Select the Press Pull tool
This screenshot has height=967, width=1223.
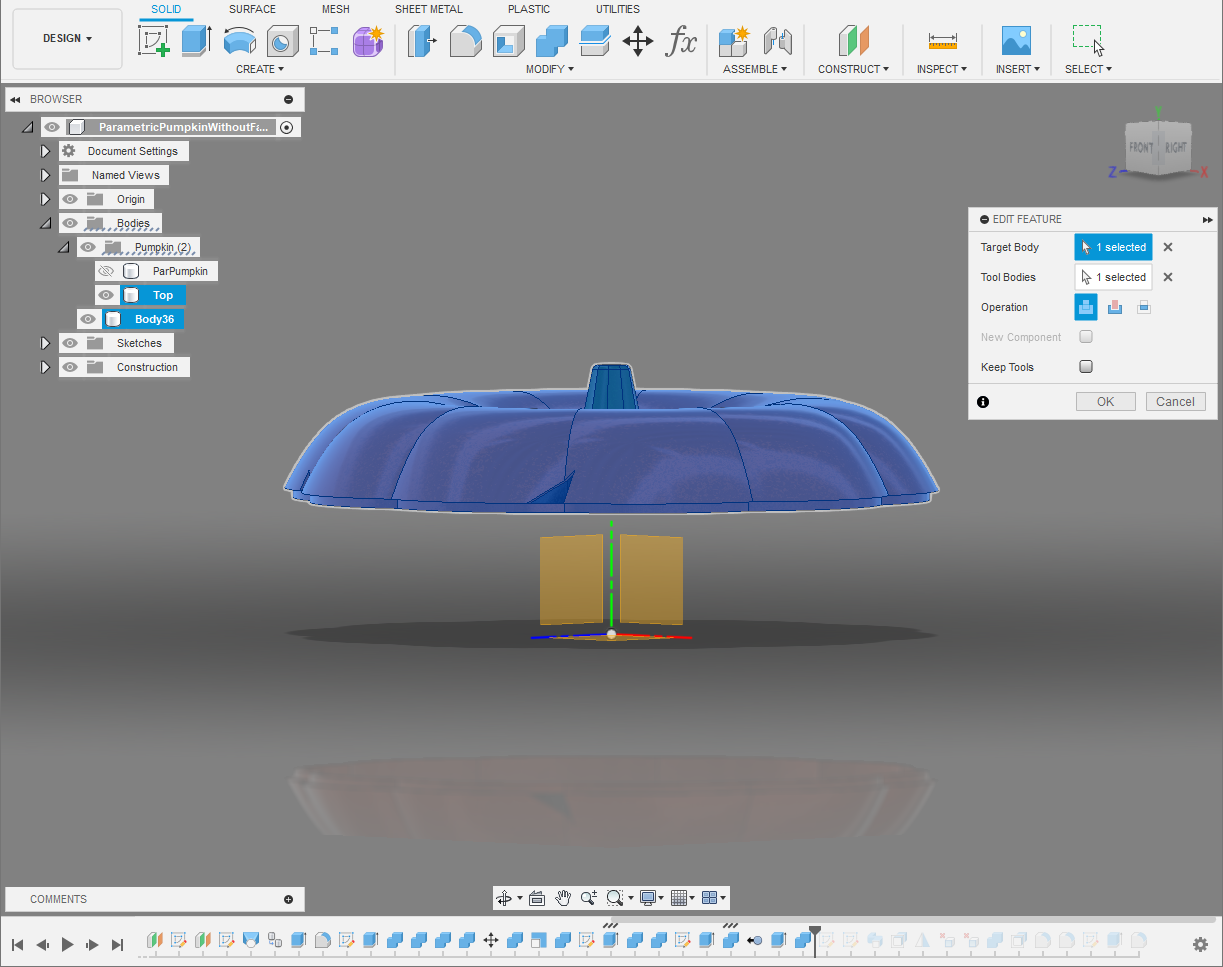click(x=423, y=41)
